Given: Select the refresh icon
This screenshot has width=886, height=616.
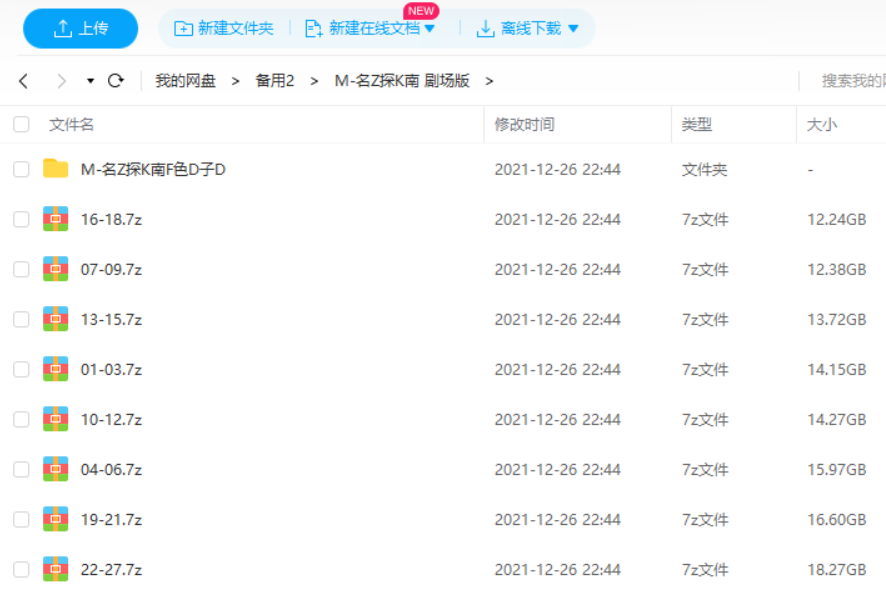Looking at the screenshot, I should (x=117, y=81).
